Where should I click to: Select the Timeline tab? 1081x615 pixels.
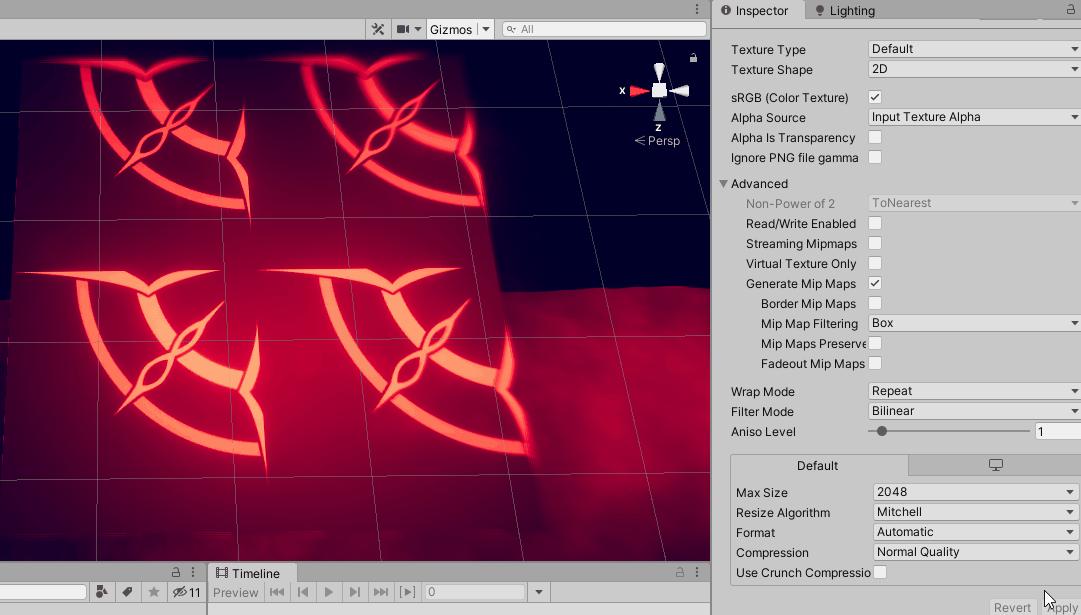[x=250, y=572]
